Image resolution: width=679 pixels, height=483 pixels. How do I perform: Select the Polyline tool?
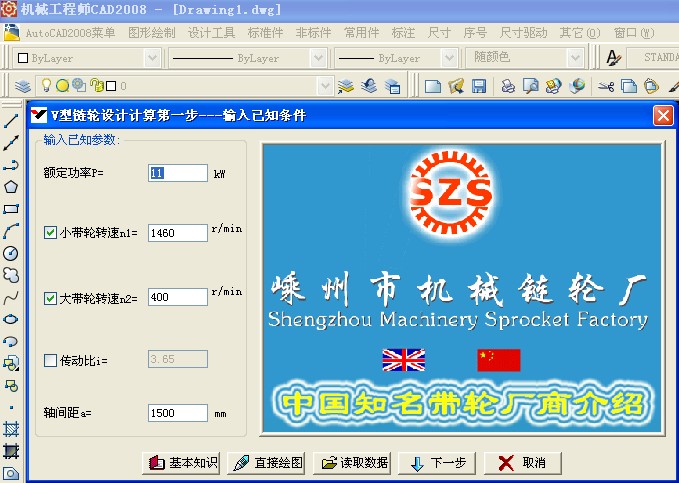tap(11, 165)
